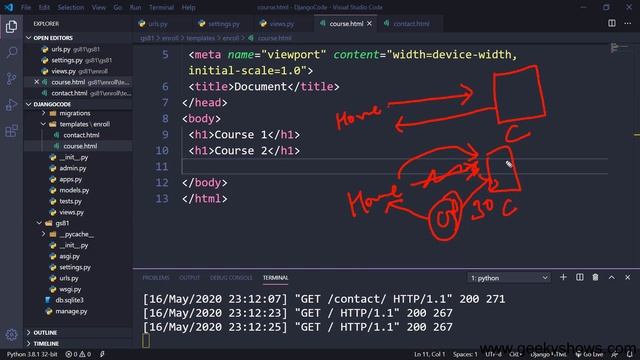Create a new terminal with plus icon
Viewport: 640px width, 360px height.
coord(563,278)
